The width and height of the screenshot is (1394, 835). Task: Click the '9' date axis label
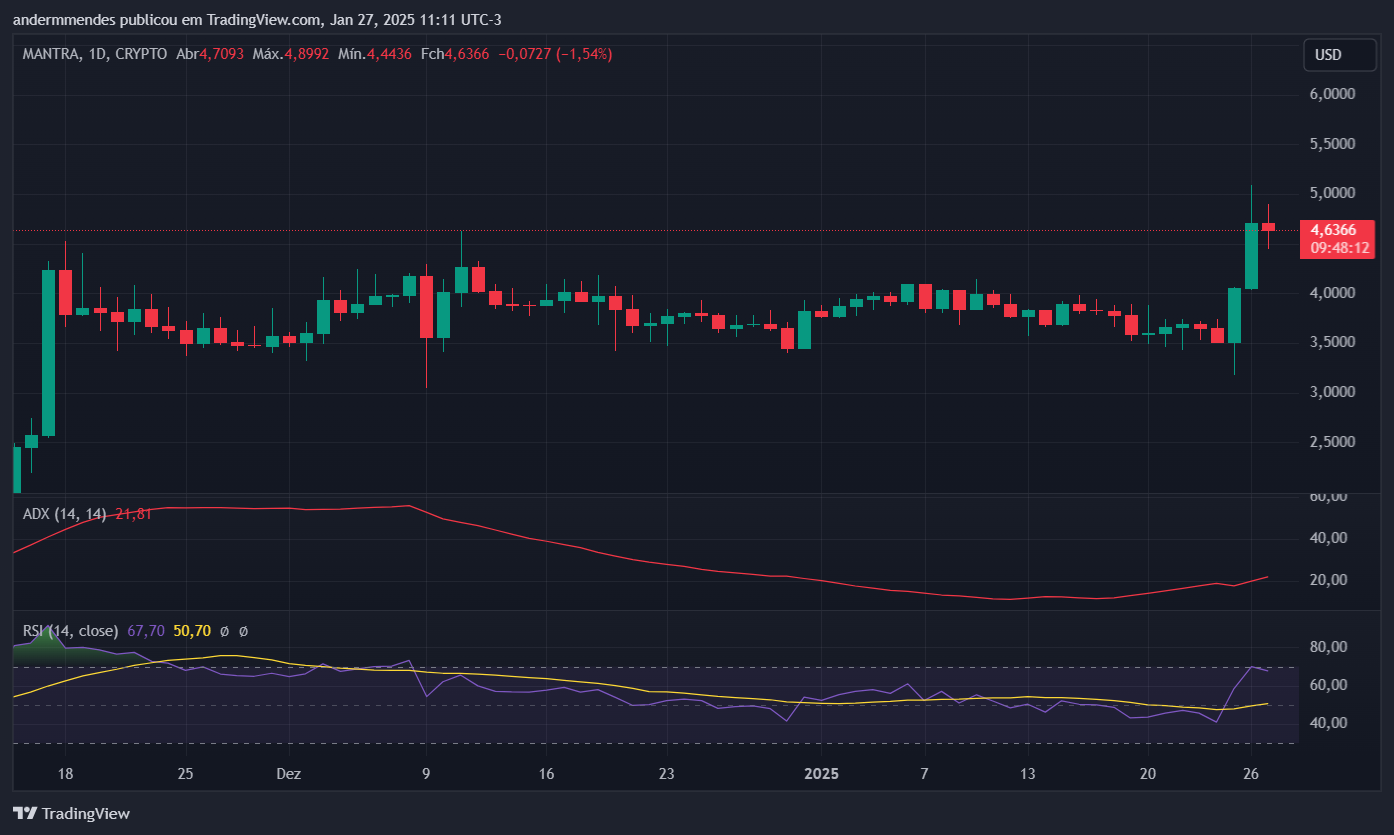click(427, 774)
